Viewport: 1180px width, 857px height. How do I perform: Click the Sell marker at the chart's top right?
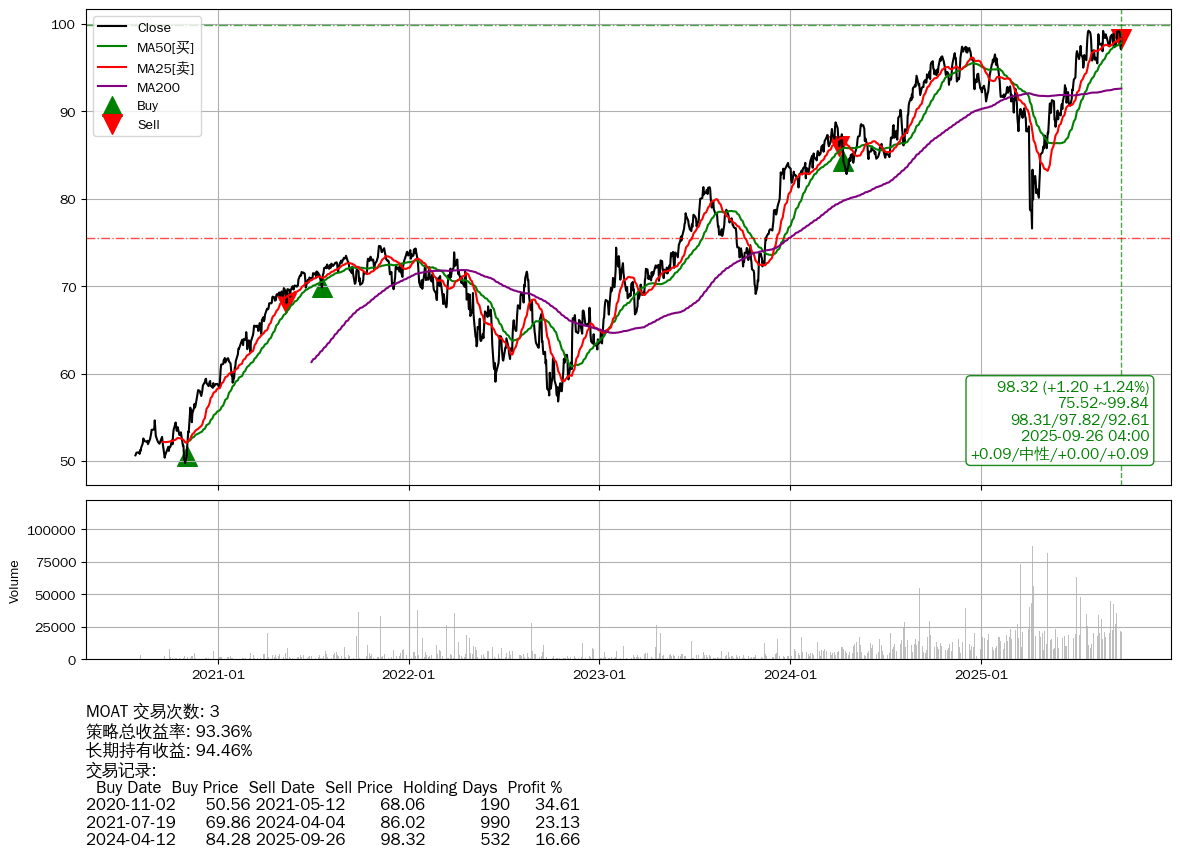click(1121, 38)
